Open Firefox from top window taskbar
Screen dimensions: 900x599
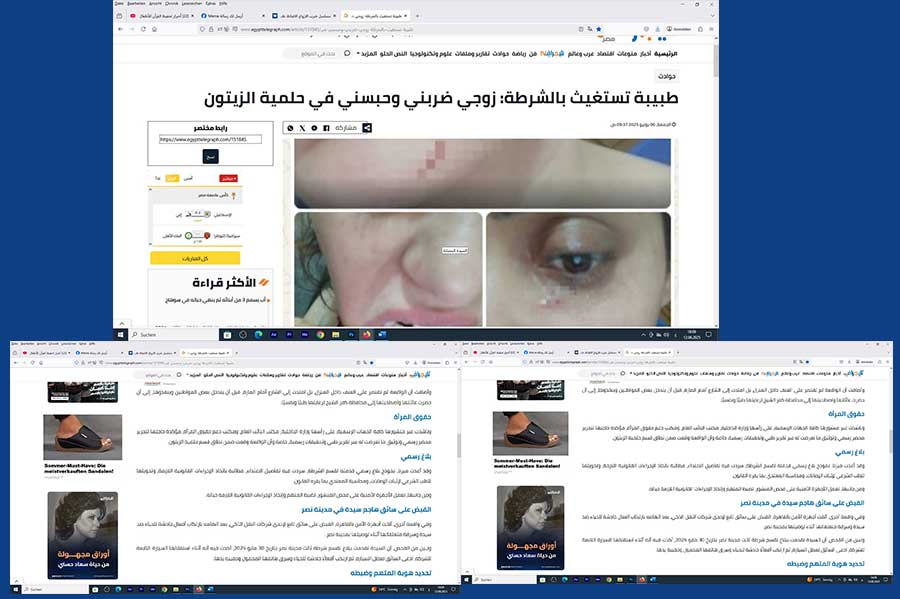[366, 334]
